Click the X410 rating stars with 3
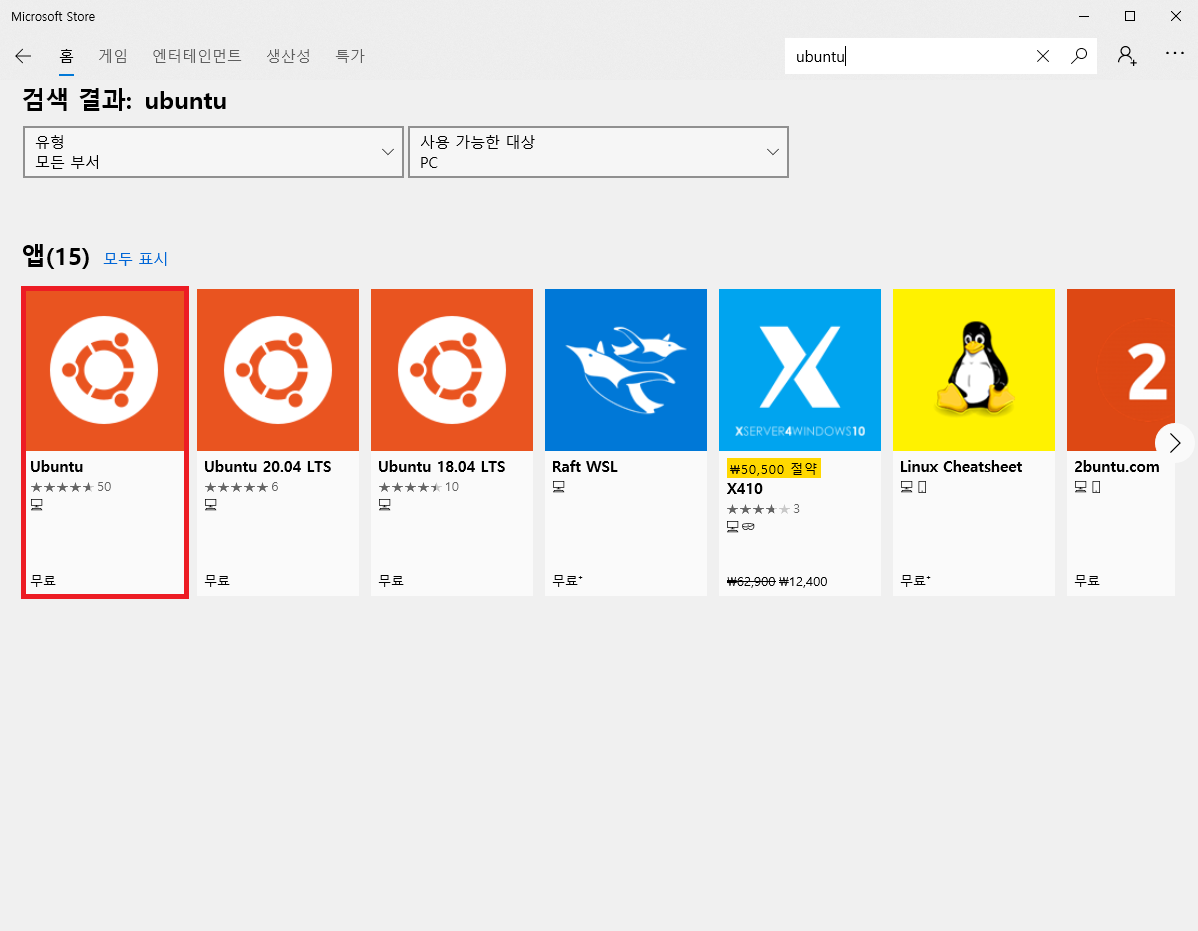Image resolution: width=1198 pixels, height=931 pixels. coord(763,509)
